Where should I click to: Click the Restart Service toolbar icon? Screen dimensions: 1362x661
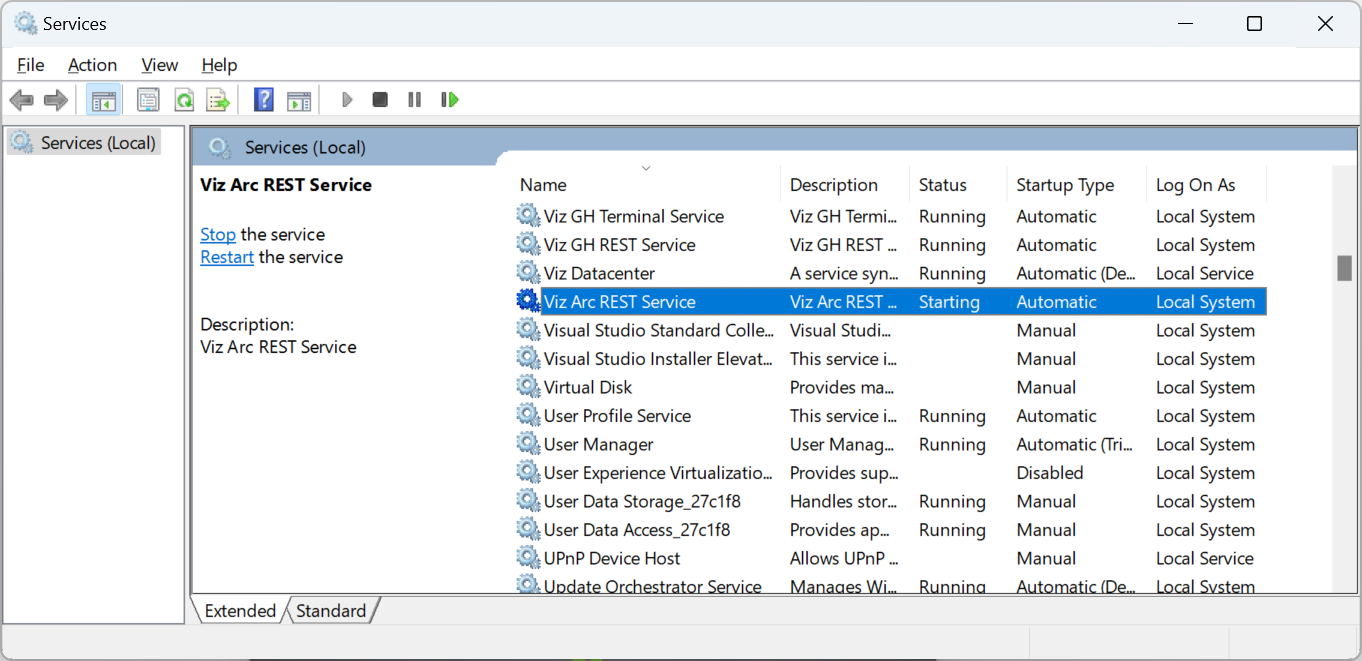tap(450, 100)
